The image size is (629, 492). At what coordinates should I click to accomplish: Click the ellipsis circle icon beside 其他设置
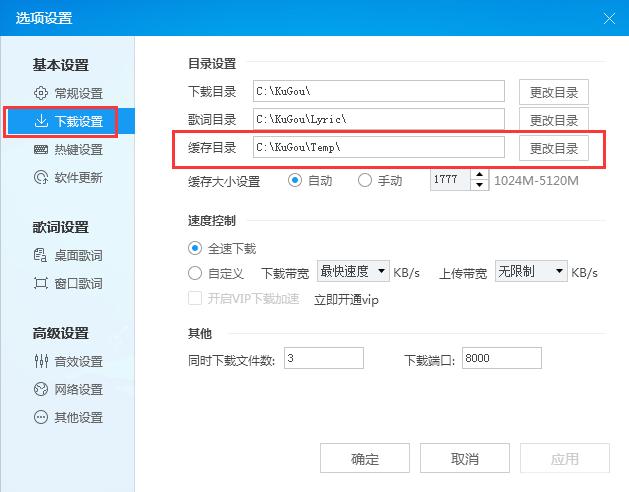pyautogui.click(x=41, y=417)
